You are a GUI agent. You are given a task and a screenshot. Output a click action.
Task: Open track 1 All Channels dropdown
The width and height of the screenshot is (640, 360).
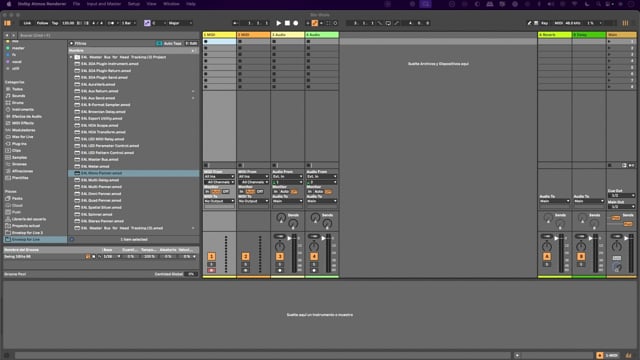point(219,182)
